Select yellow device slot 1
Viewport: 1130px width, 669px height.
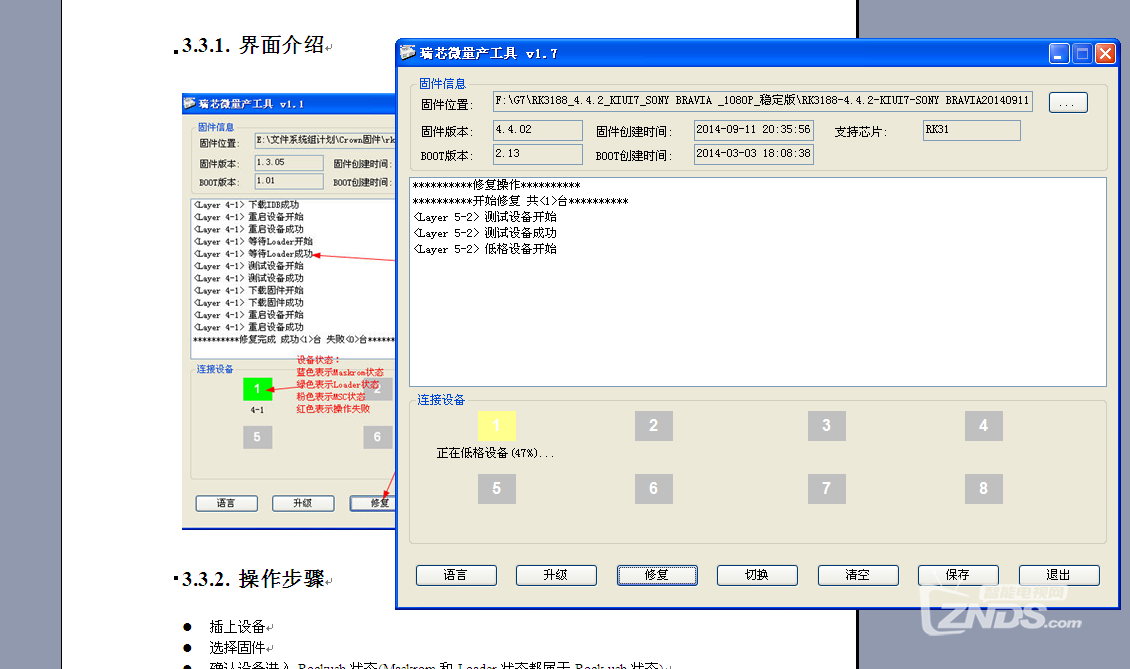pyautogui.click(x=497, y=426)
